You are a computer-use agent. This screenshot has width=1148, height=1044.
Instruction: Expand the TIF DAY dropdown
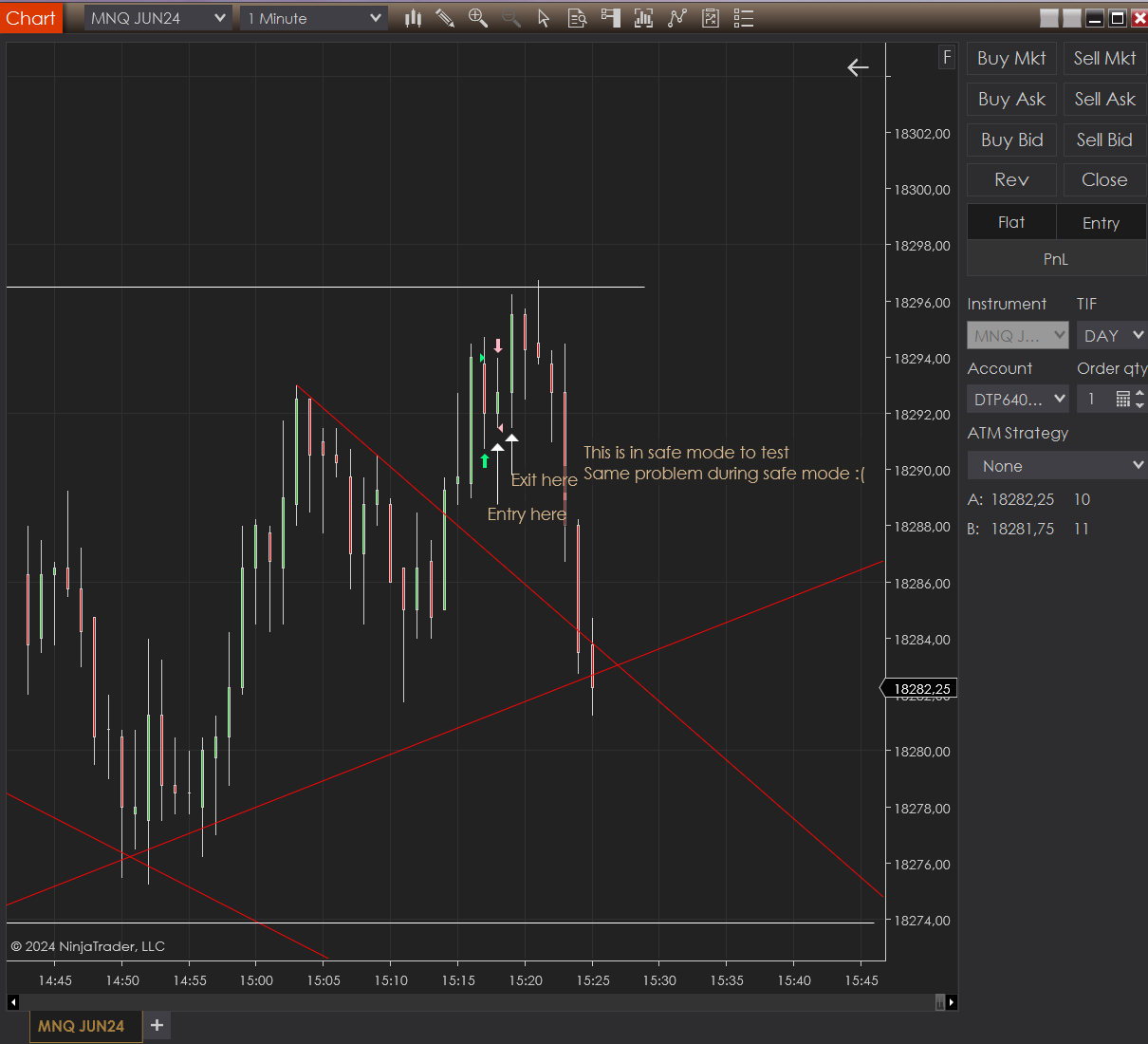click(x=1112, y=335)
